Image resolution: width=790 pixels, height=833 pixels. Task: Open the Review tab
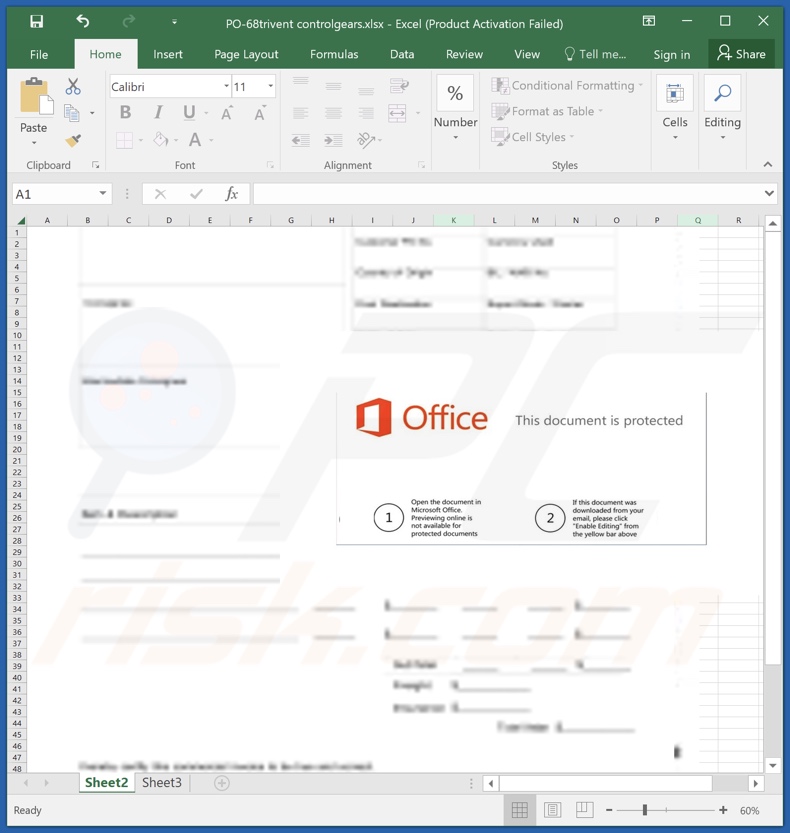(464, 54)
